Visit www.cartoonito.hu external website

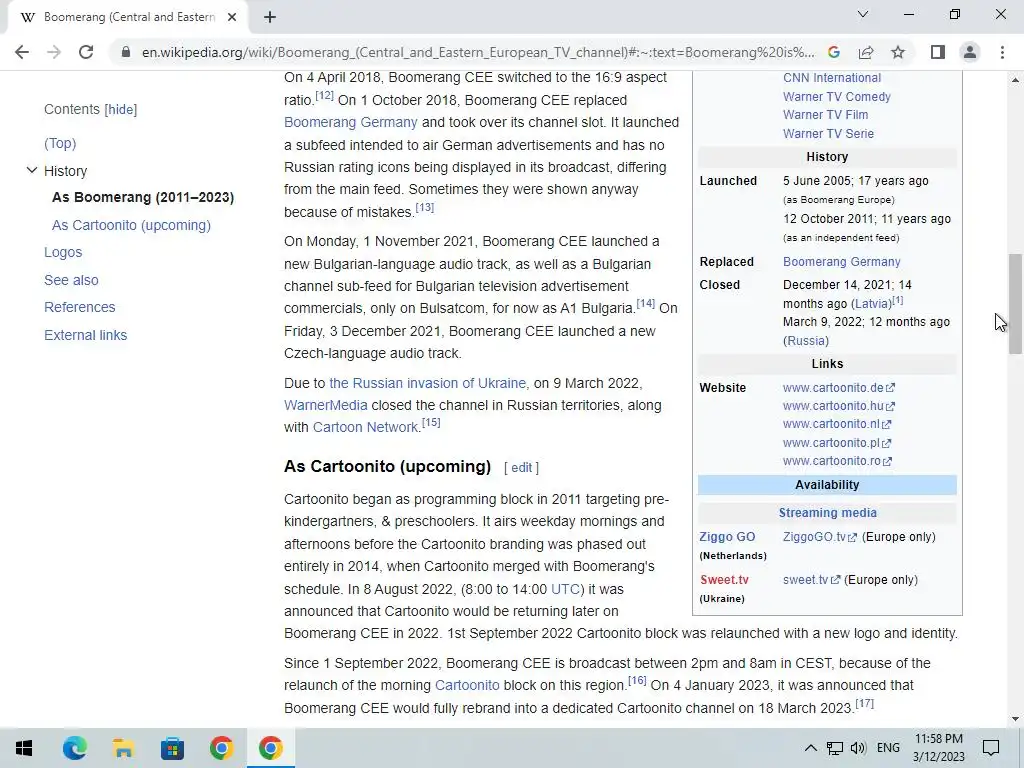tap(839, 406)
